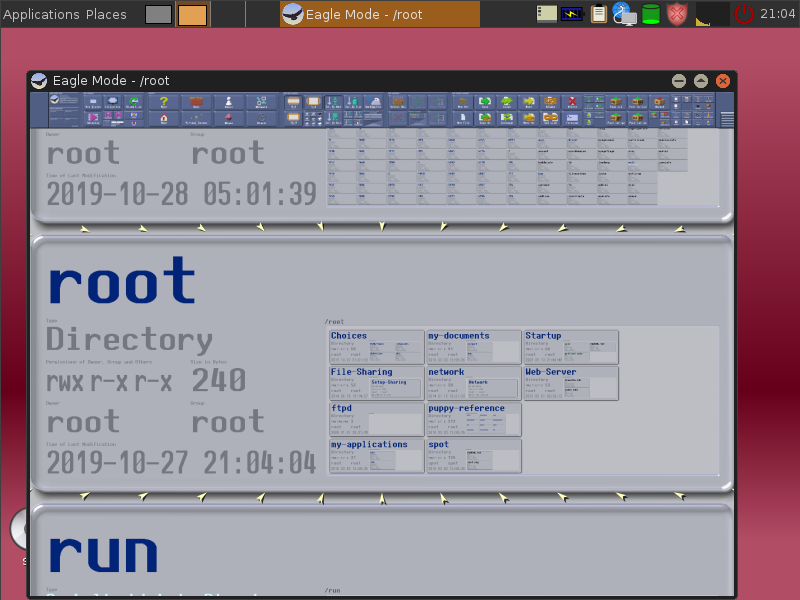Click the green storage cylinder tray icon
The width and height of the screenshot is (800, 600).
pyautogui.click(x=651, y=14)
